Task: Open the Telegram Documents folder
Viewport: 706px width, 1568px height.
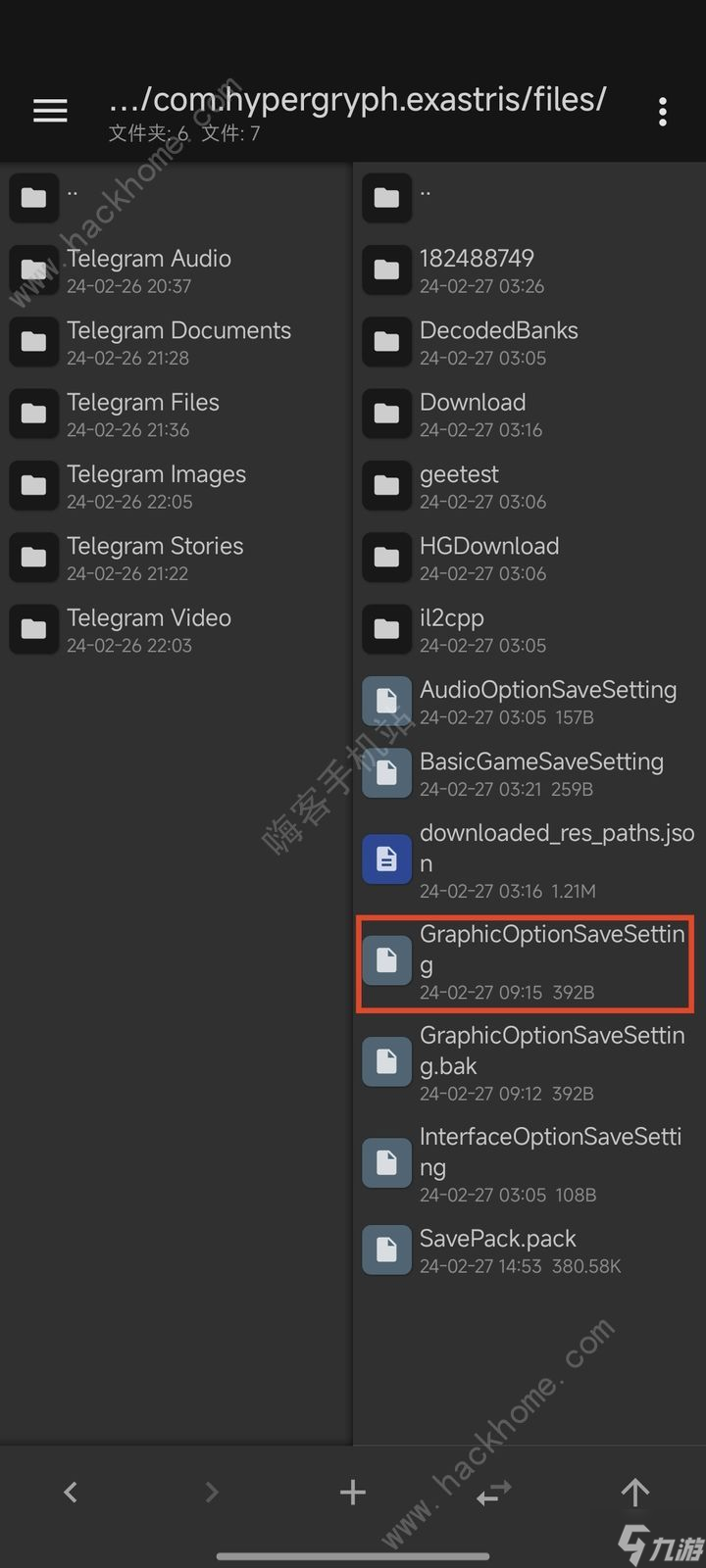Action: click(x=176, y=342)
